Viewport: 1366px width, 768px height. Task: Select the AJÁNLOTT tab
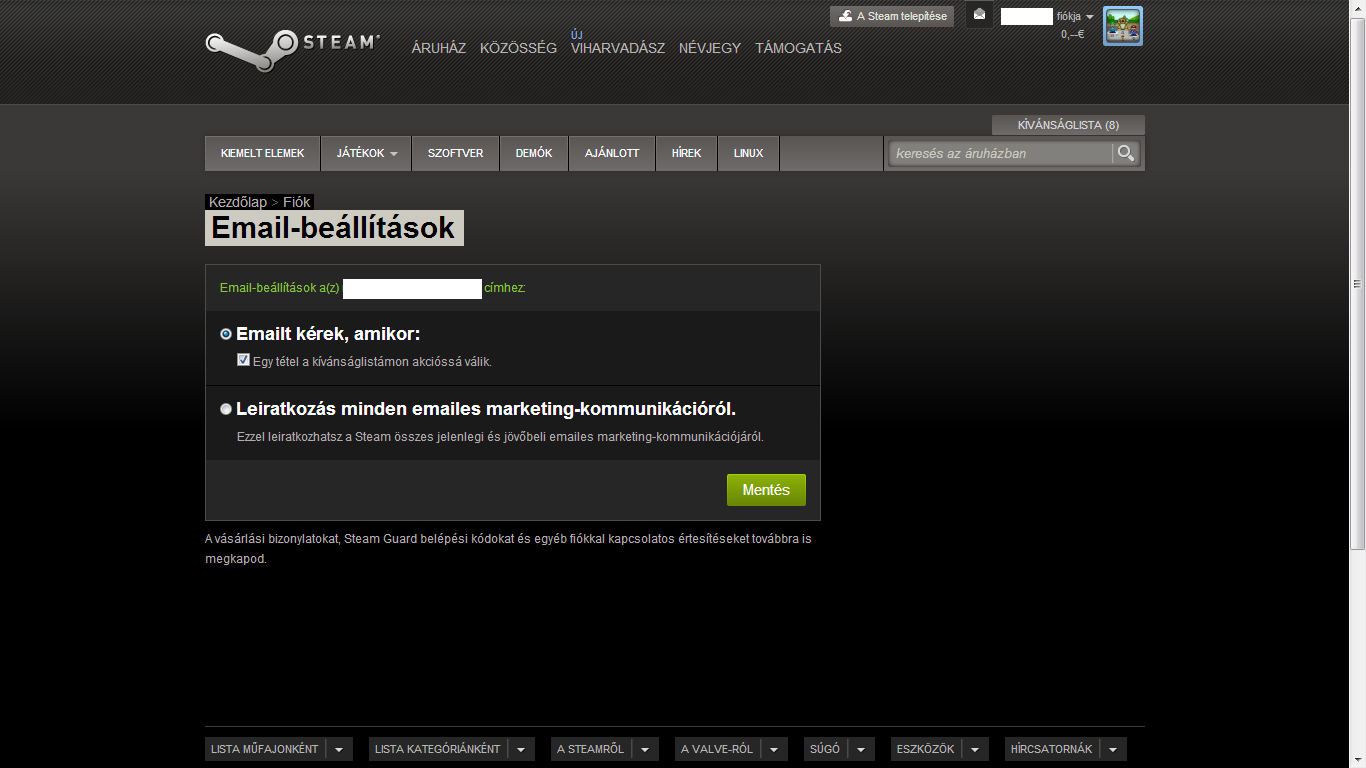(x=612, y=153)
